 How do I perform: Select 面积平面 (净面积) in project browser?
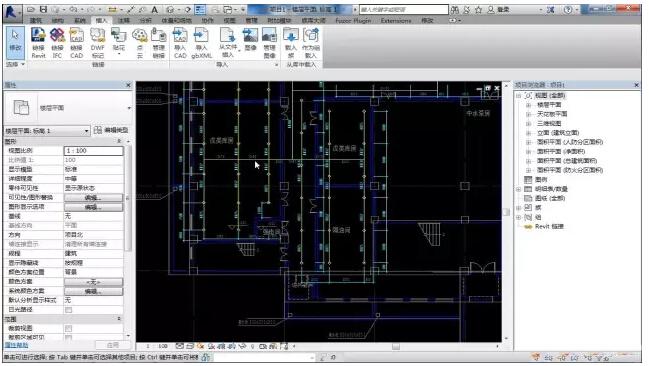(x=561, y=152)
